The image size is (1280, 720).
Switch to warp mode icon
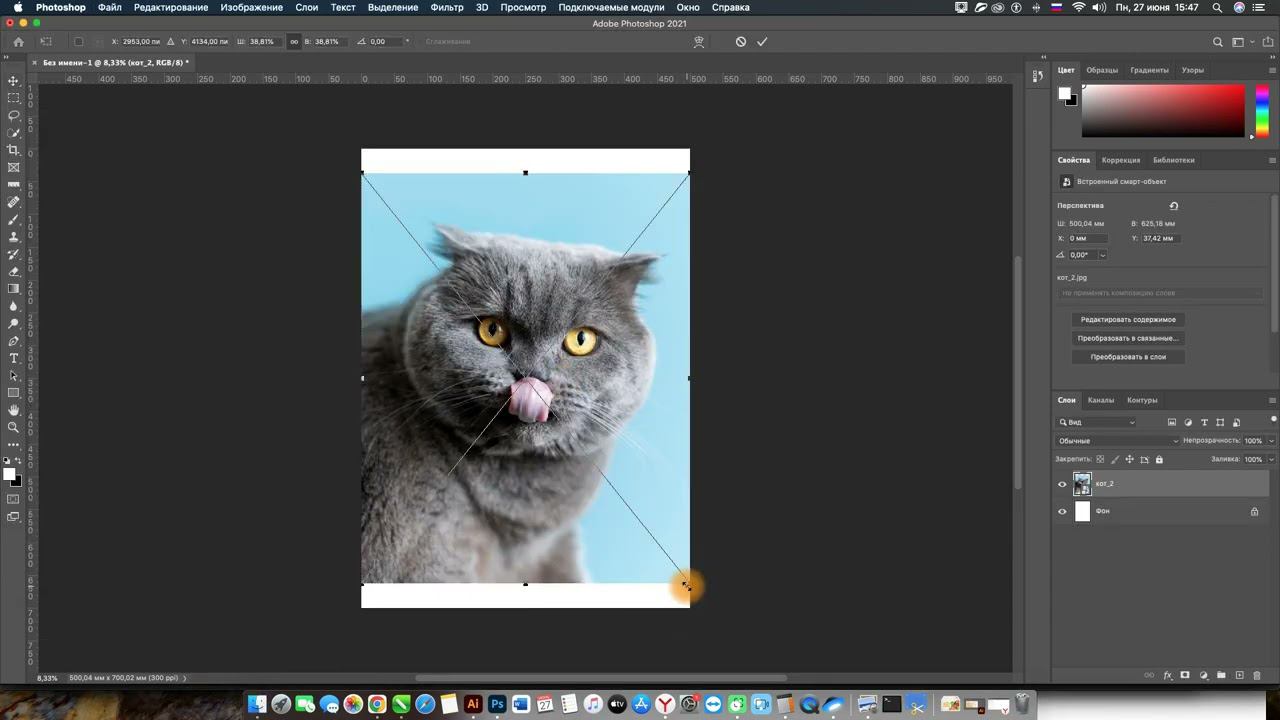699,42
